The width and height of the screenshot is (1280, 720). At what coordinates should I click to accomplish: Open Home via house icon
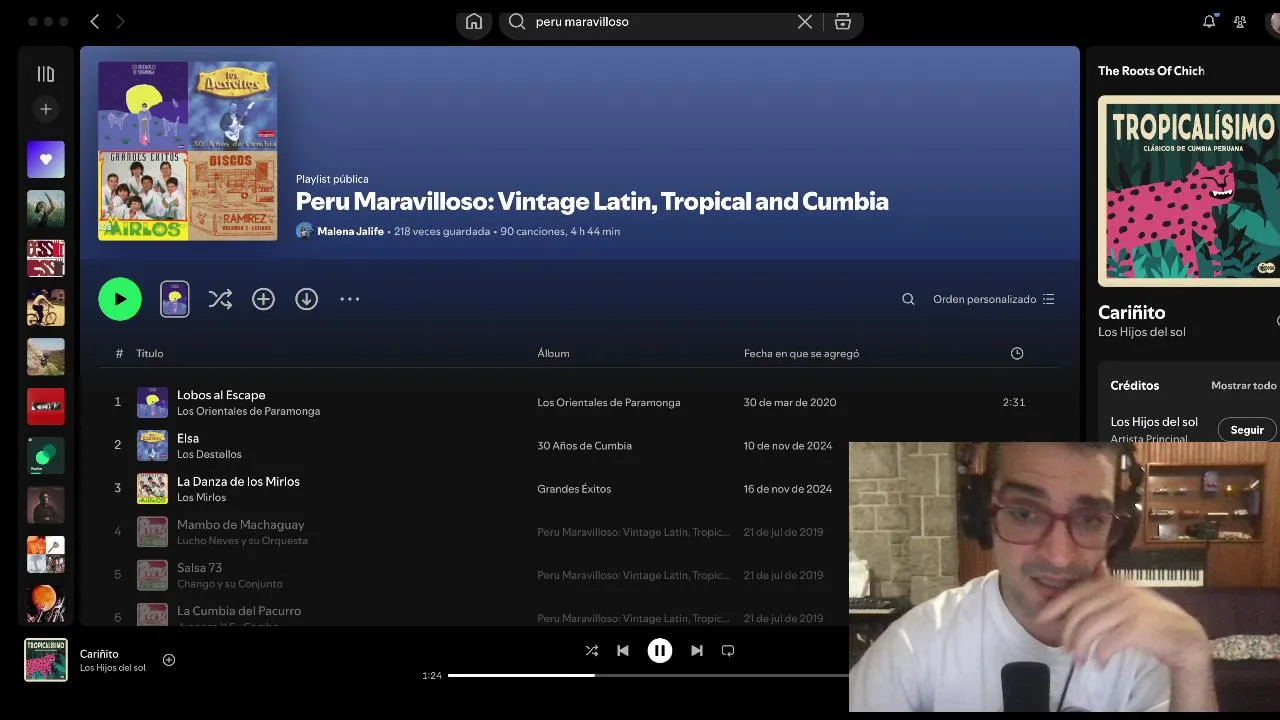pyautogui.click(x=474, y=21)
